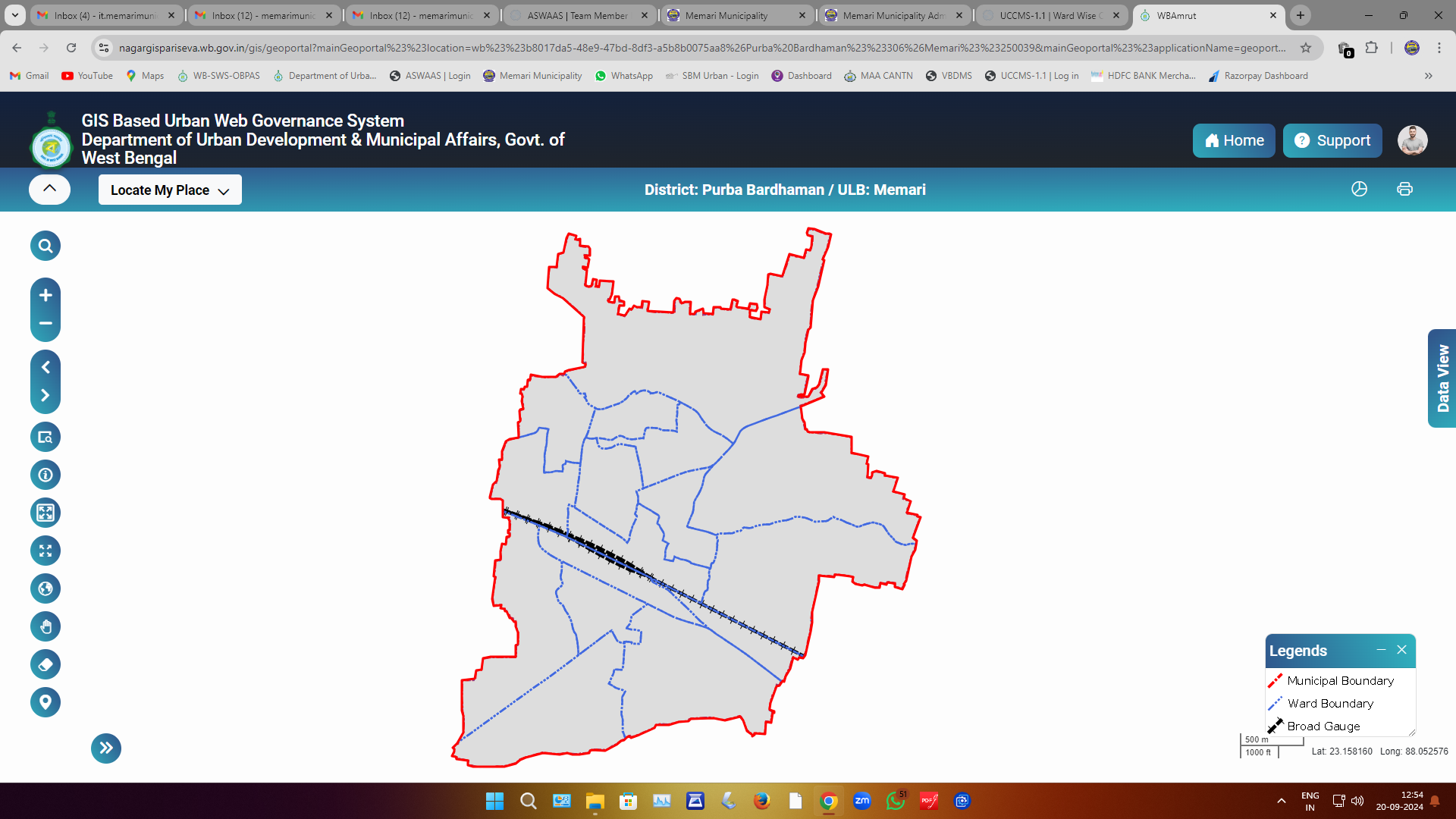
Task: Zoom out the map with minus button
Action: pyautogui.click(x=45, y=324)
